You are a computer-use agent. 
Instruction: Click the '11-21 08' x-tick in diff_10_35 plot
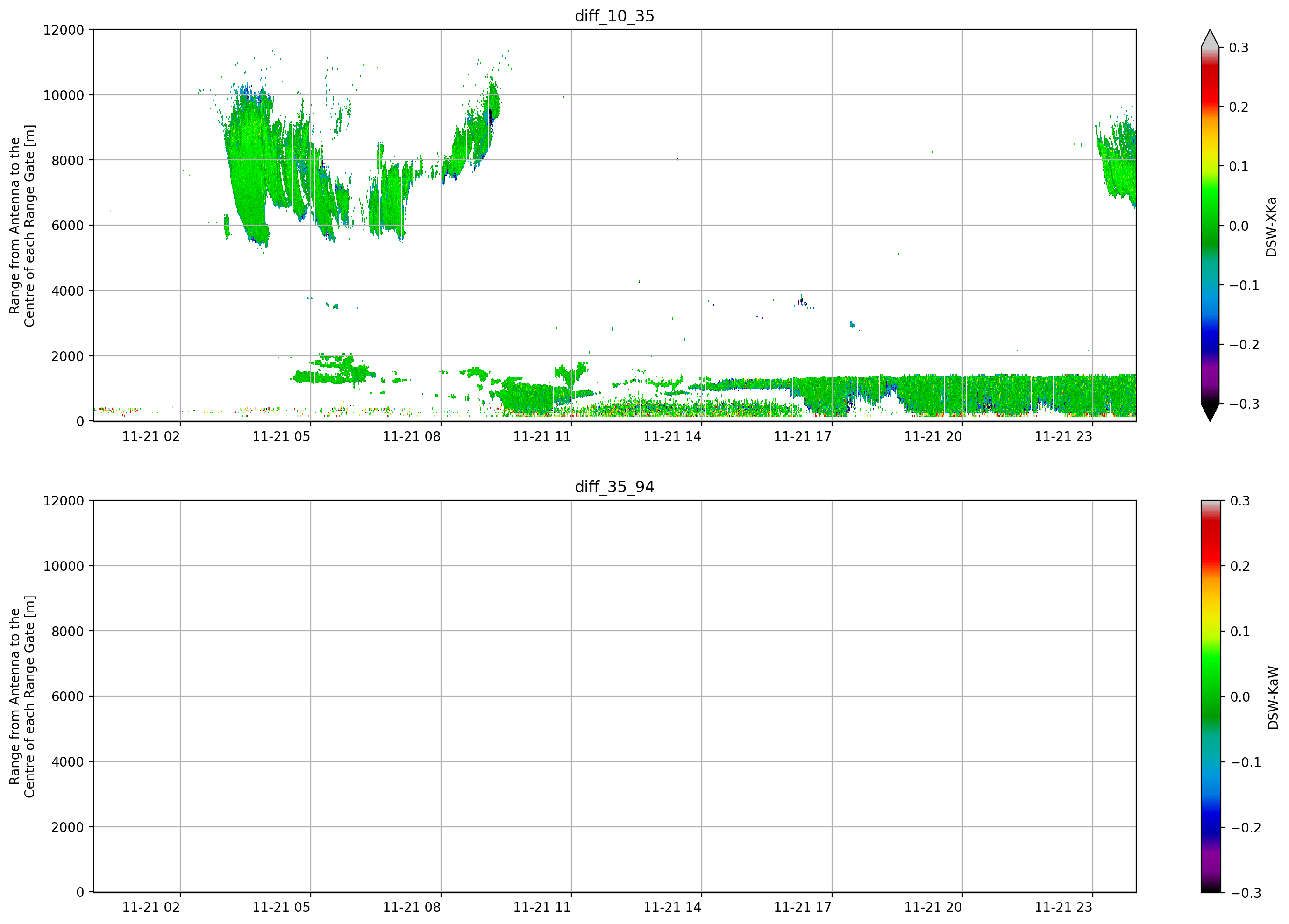(412, 436)
